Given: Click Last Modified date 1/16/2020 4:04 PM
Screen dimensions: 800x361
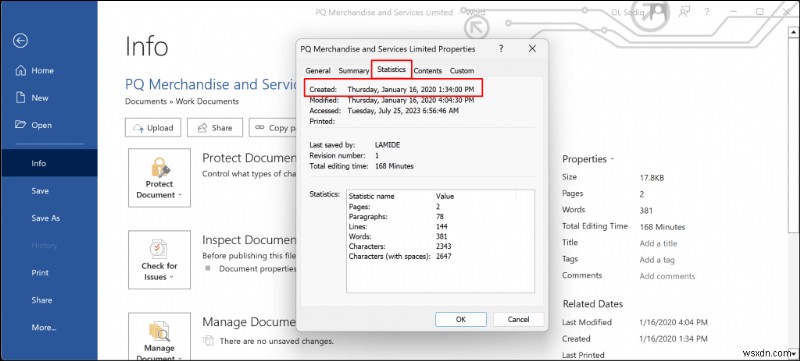Looking at the screenshot, I should [x=673, y=322].
